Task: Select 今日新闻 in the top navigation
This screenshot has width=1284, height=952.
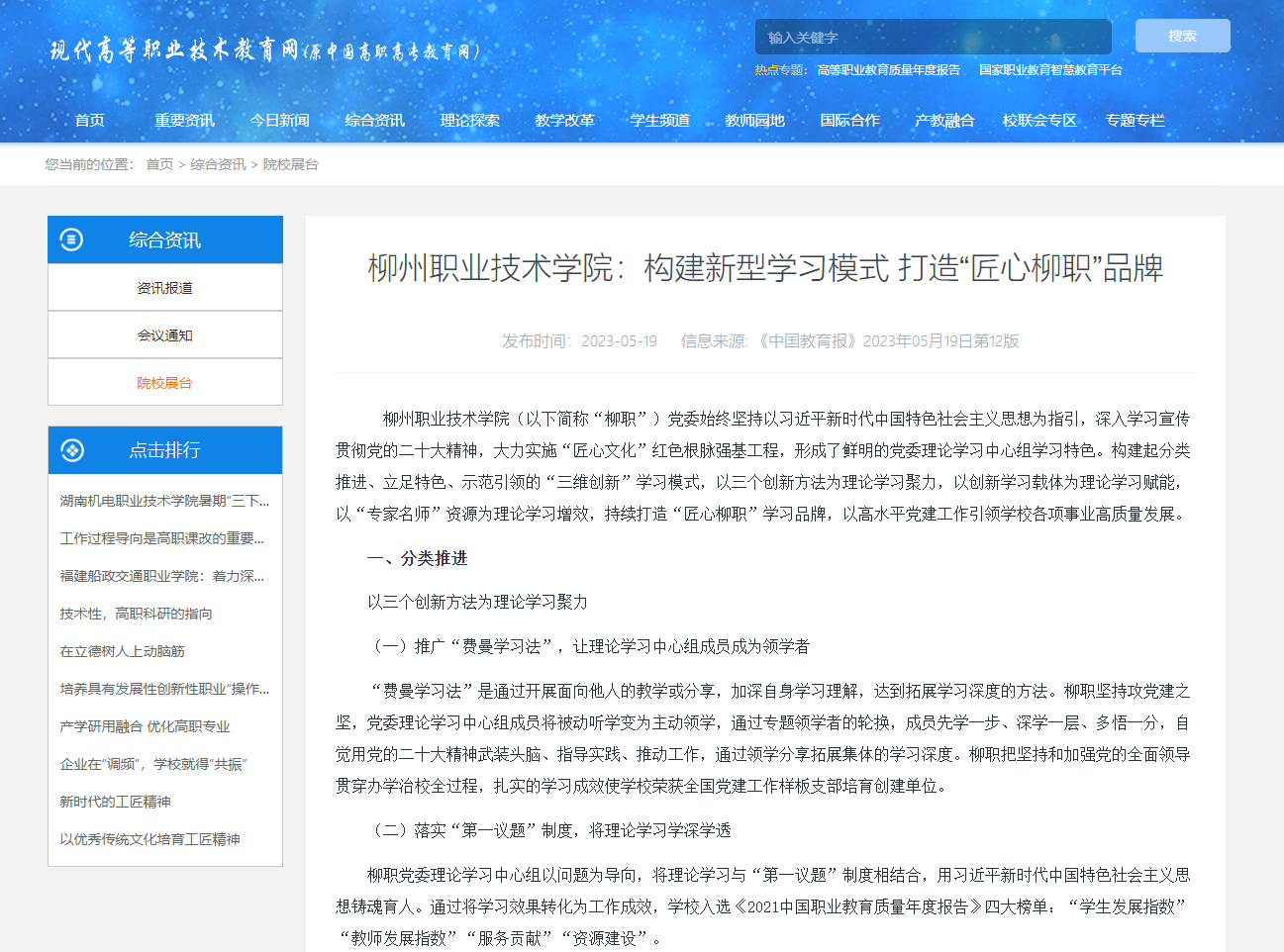Action: click(279, 121)
